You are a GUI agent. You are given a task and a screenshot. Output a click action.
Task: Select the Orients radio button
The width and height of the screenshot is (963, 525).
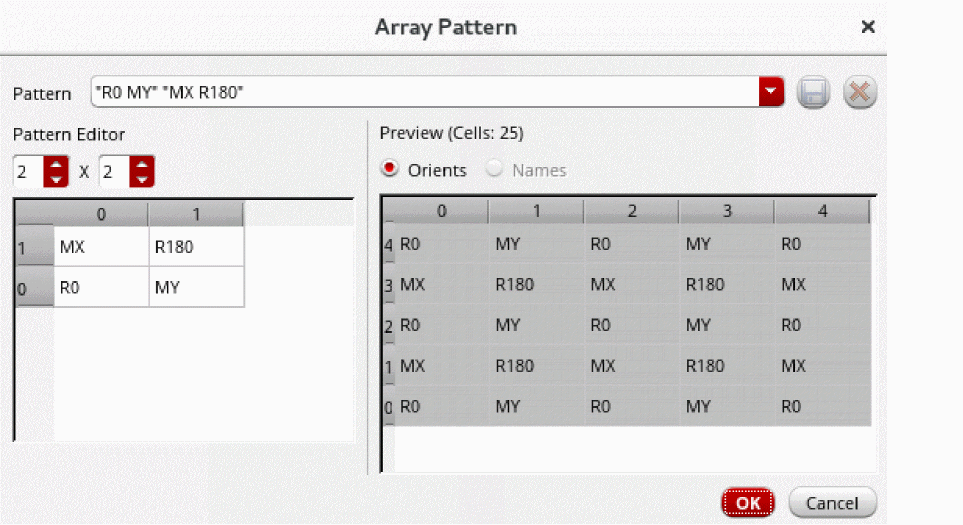[390, 170]
